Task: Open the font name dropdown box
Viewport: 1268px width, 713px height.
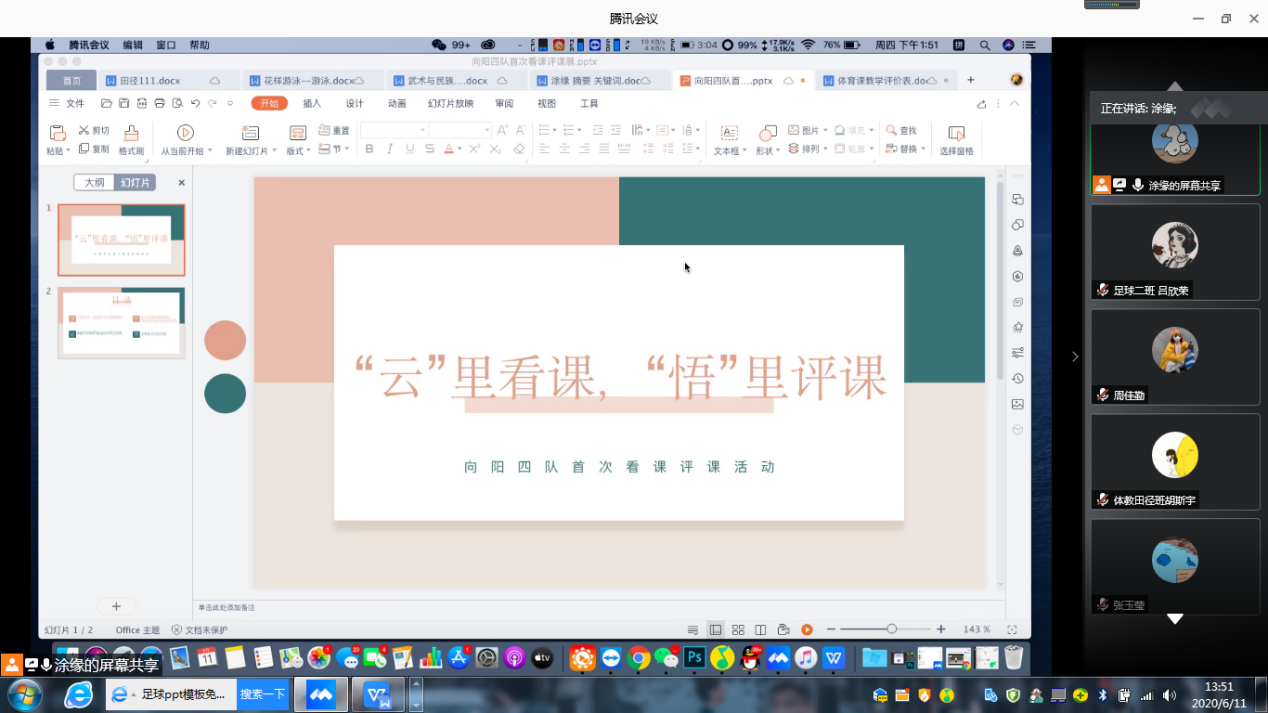Action: [x=394, y=130]
